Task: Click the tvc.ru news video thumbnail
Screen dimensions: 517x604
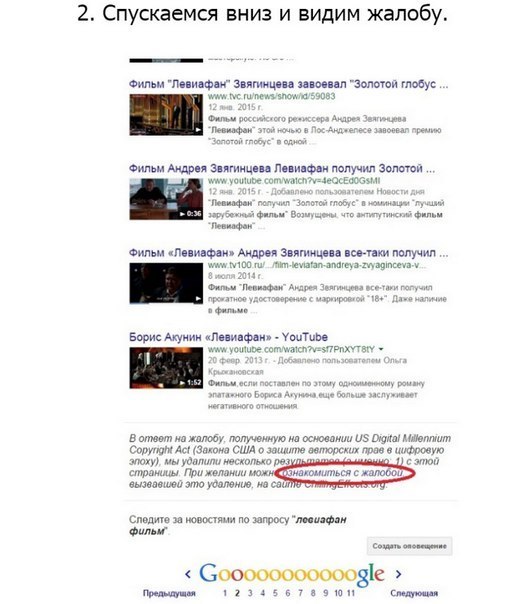Action: coord(166,115)
